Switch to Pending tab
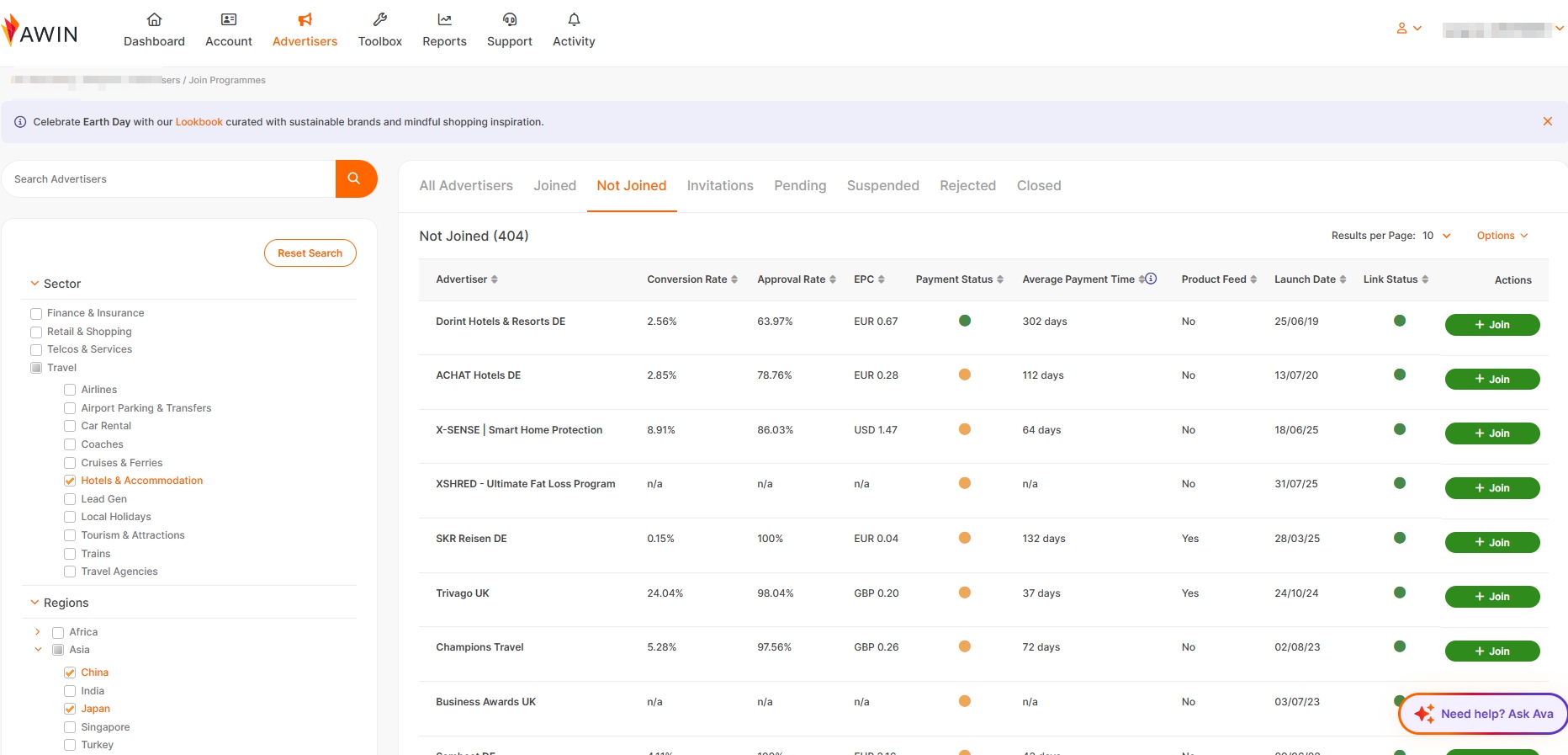 click(800, 186)
